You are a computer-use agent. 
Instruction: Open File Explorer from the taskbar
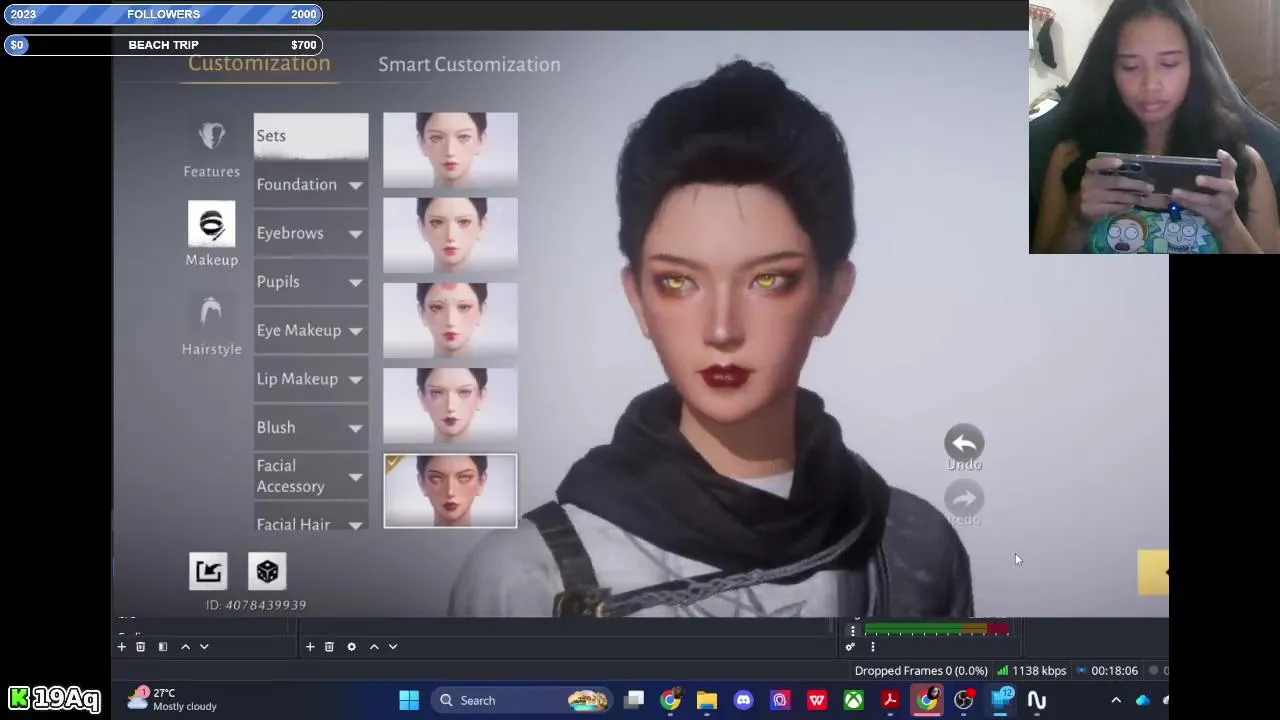(x=707, y=700)
